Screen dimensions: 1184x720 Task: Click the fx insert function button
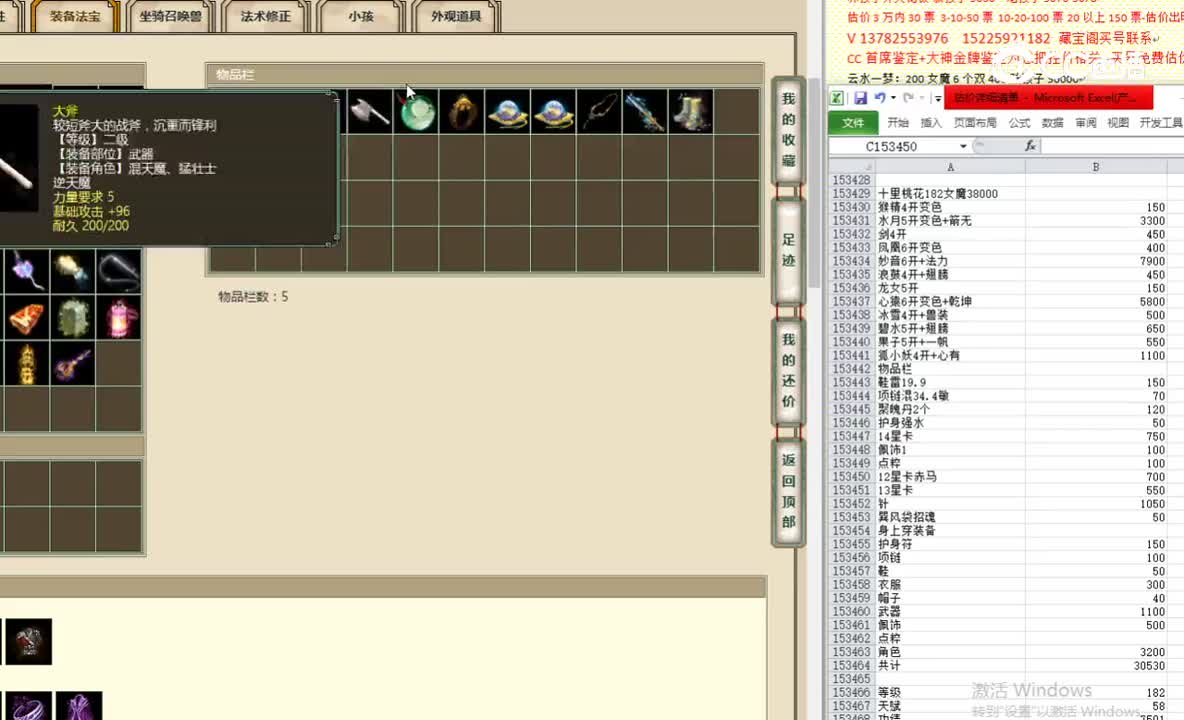coord(1030,146)
